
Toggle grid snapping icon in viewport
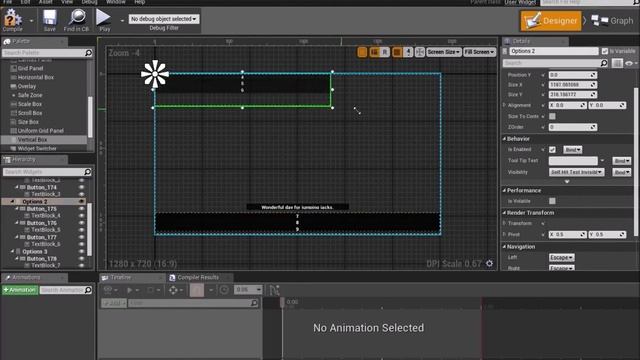click(x=397, y=52)
